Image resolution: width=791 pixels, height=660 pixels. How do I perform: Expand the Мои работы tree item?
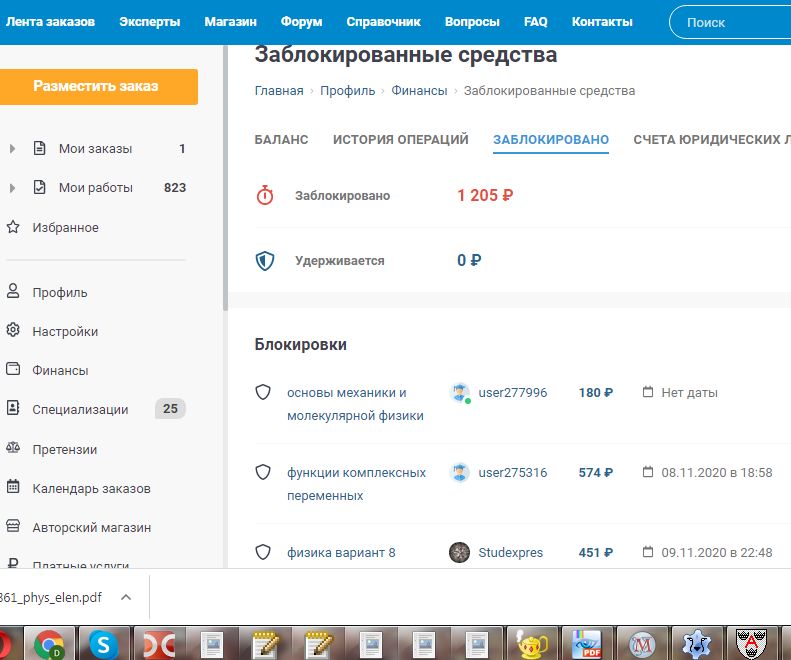(x=12, y=188)
